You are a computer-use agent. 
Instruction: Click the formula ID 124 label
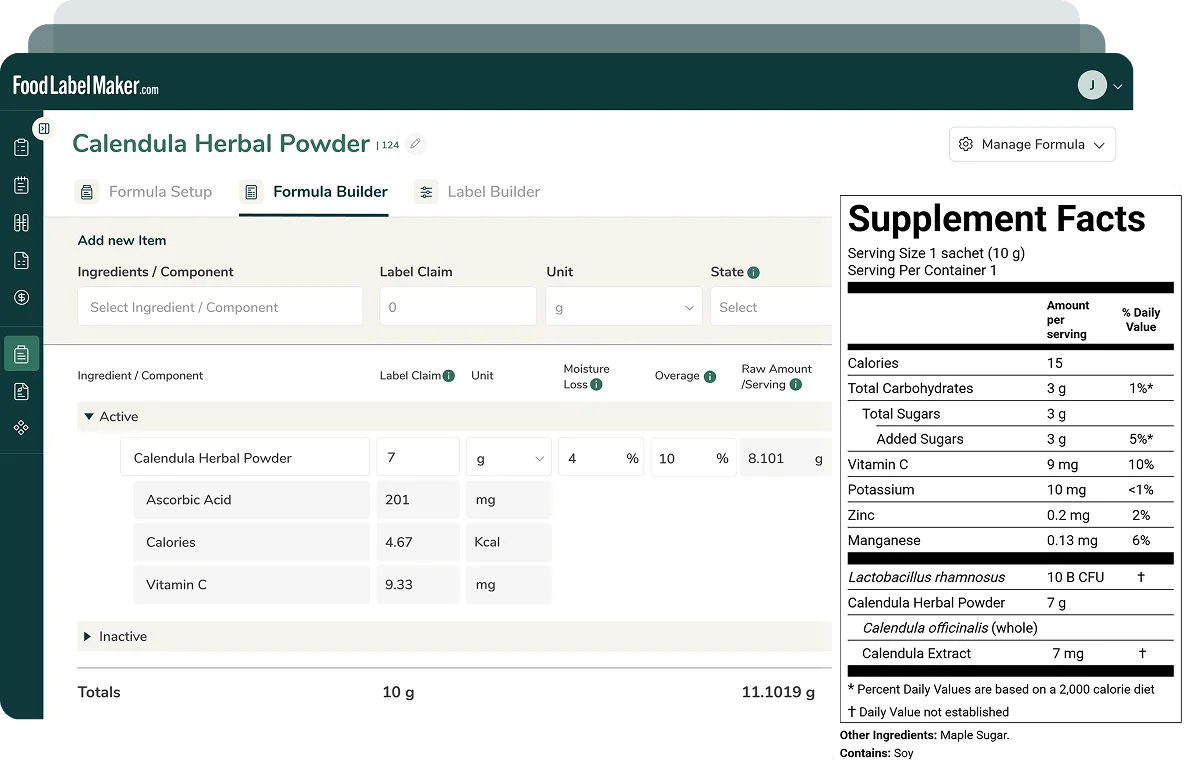(388, 145)
